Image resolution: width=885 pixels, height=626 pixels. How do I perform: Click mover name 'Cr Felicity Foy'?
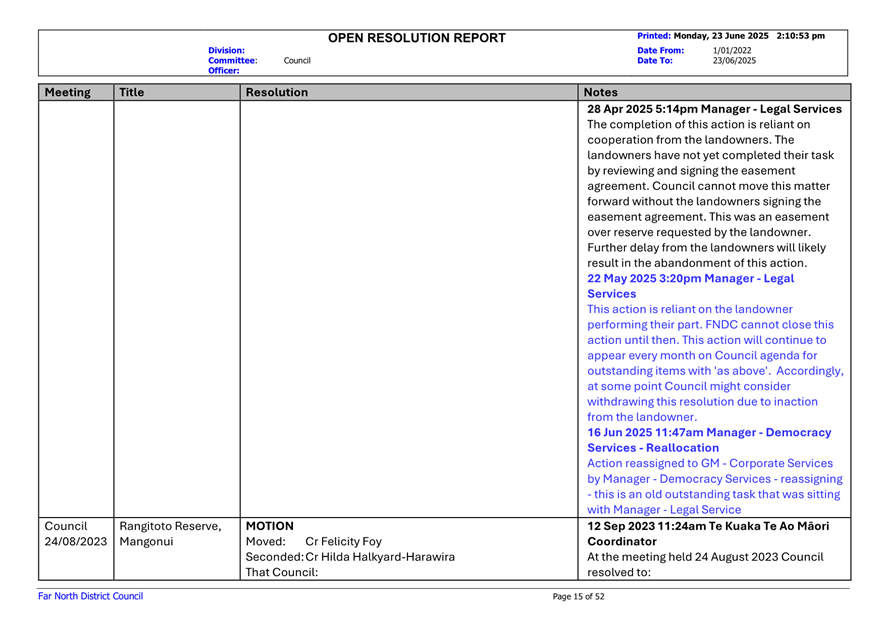343,541
